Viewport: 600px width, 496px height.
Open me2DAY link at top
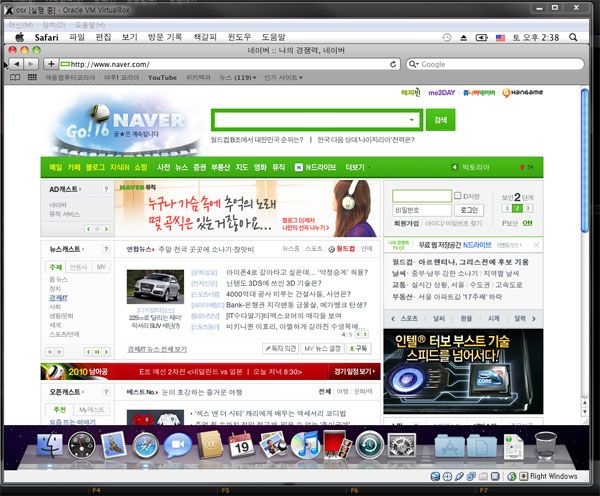tap(442, 92)
